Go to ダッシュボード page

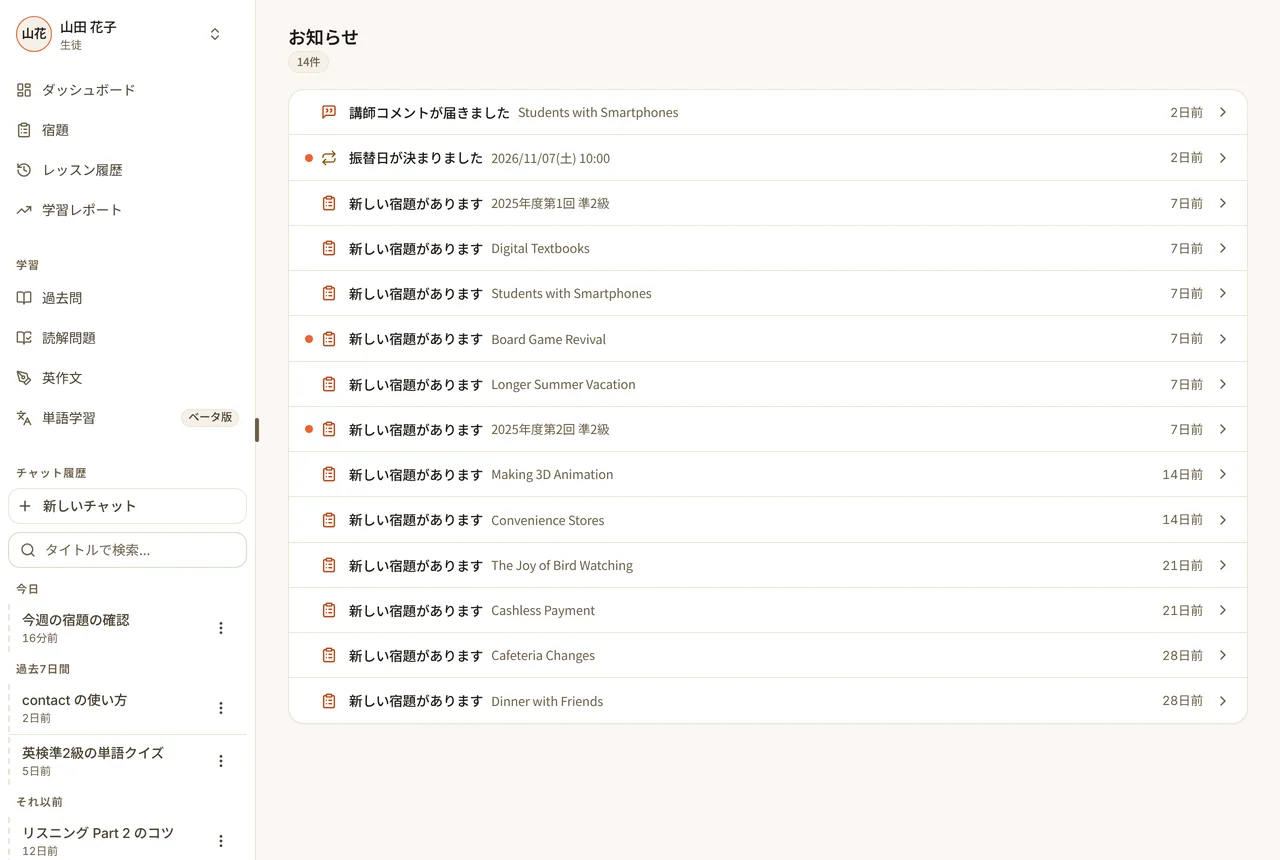point(127,90)
